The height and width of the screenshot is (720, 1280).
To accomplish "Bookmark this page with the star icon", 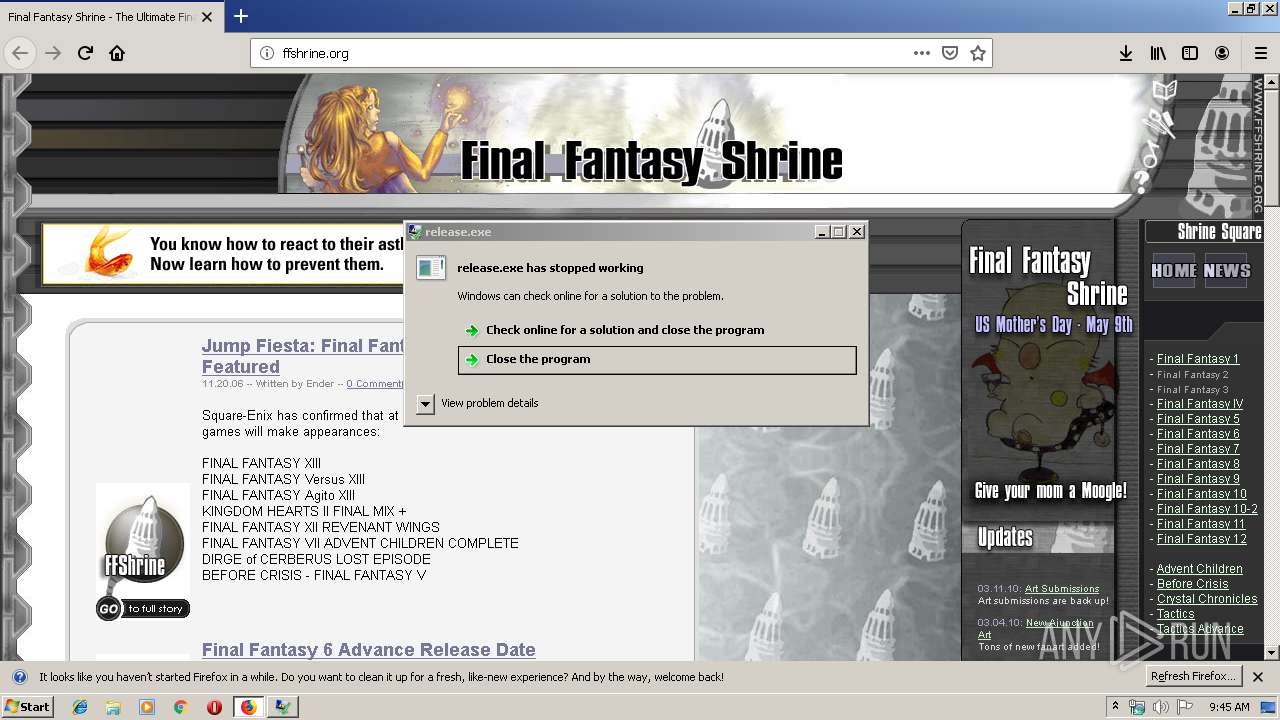I will point(978,53).
